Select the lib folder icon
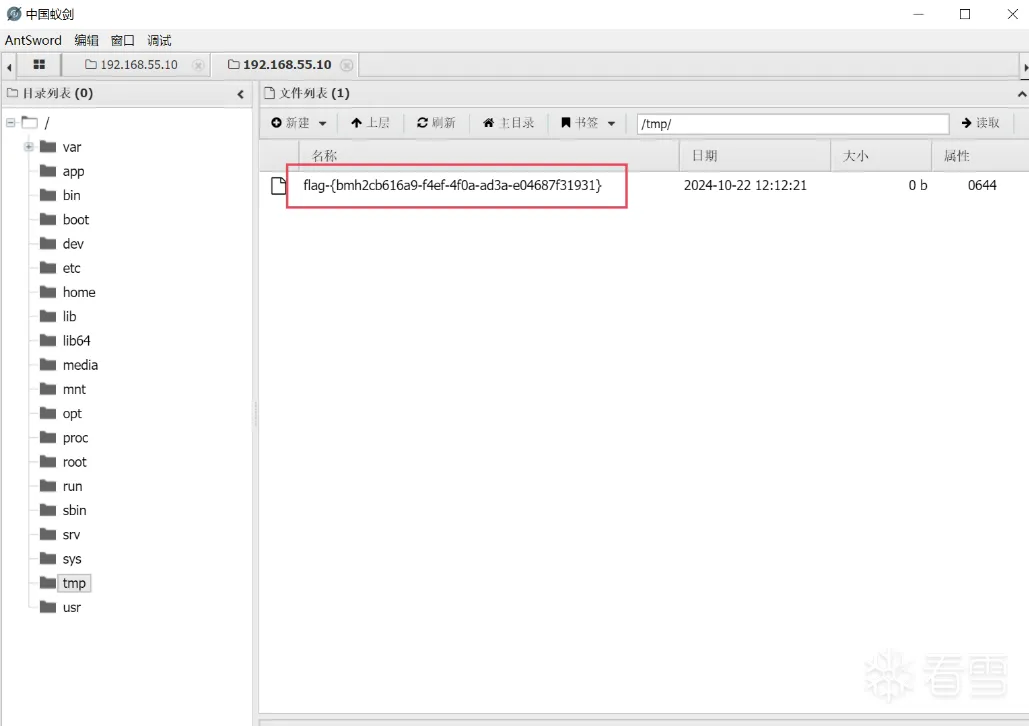This screenshot has height=726, width=1029. 48,316
